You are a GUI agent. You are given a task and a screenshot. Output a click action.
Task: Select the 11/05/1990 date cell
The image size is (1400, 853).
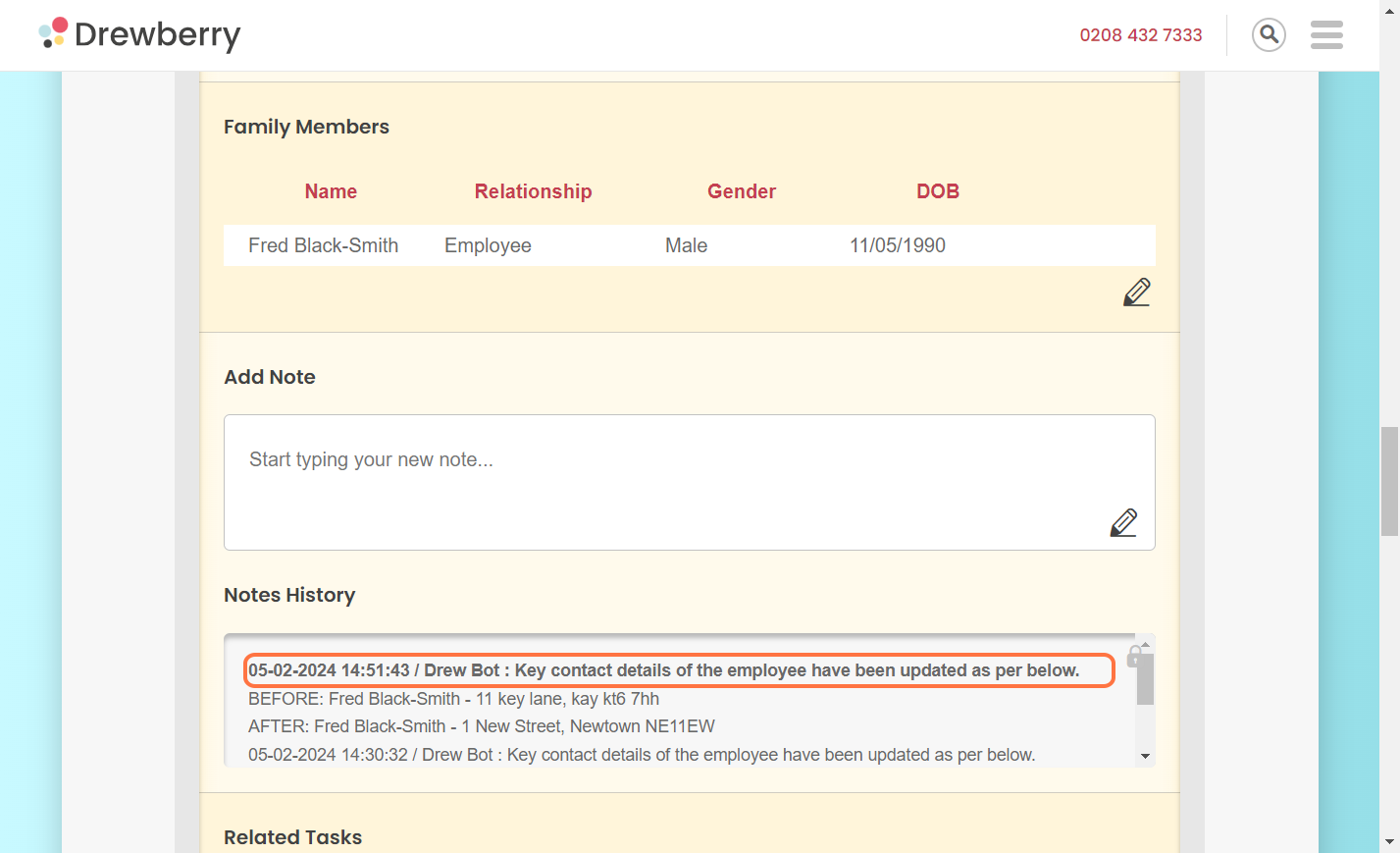click(898, 245)
